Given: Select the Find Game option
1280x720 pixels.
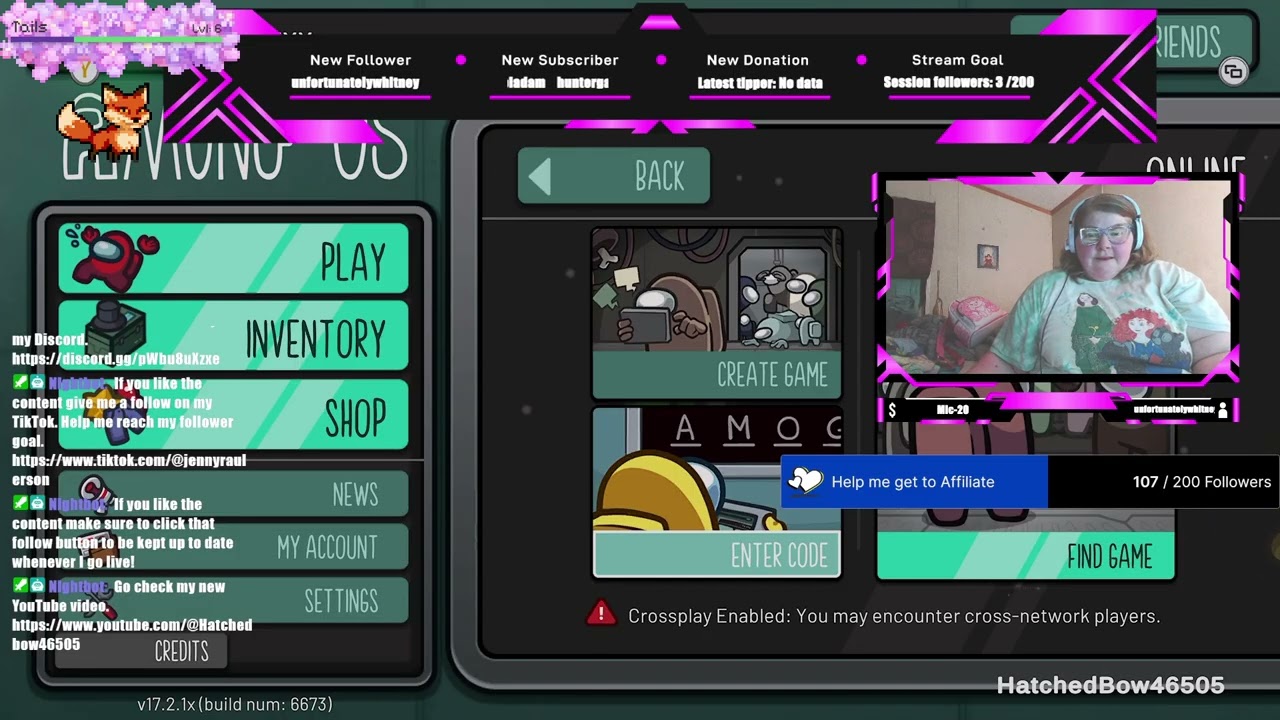Looking at the screenshot, I should point(1026,556).
